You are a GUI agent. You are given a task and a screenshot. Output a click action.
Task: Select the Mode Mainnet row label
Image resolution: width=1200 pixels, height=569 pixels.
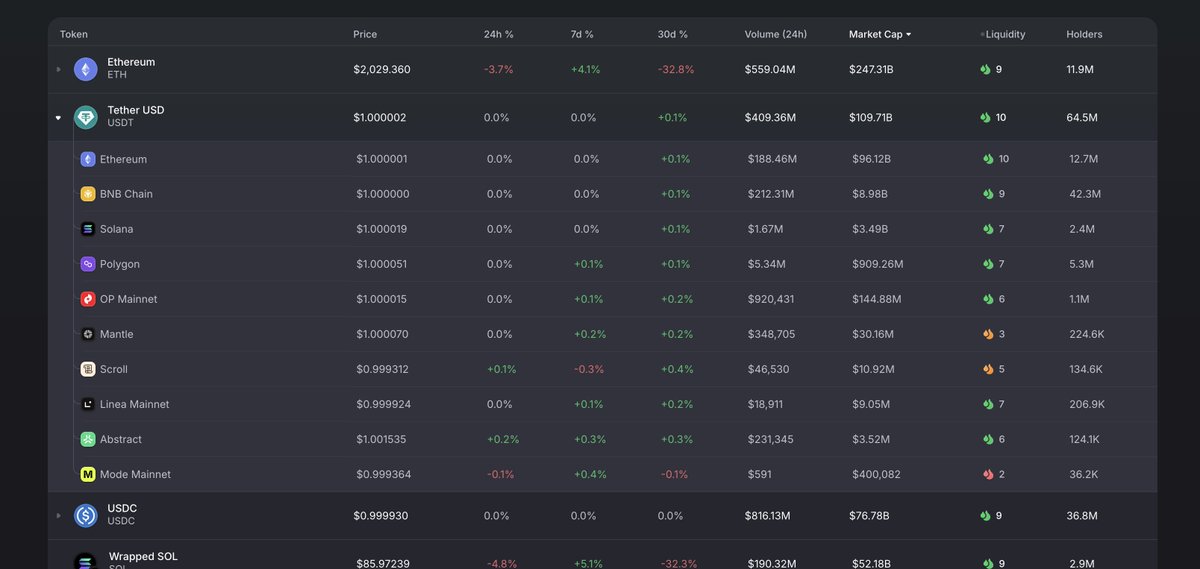[135, 474]
